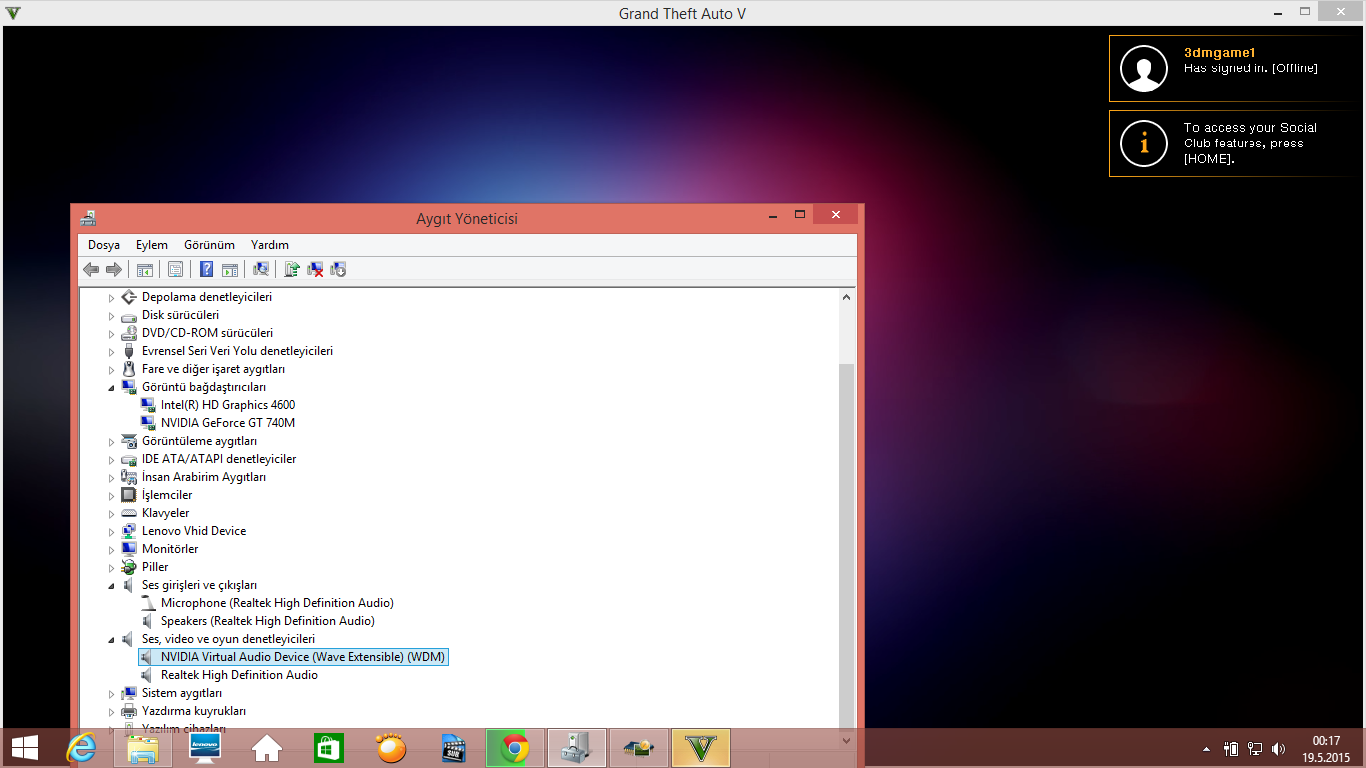Screen dimensions: 1366x768
Task: Open the Yardım menu
Action: (270, 245)
